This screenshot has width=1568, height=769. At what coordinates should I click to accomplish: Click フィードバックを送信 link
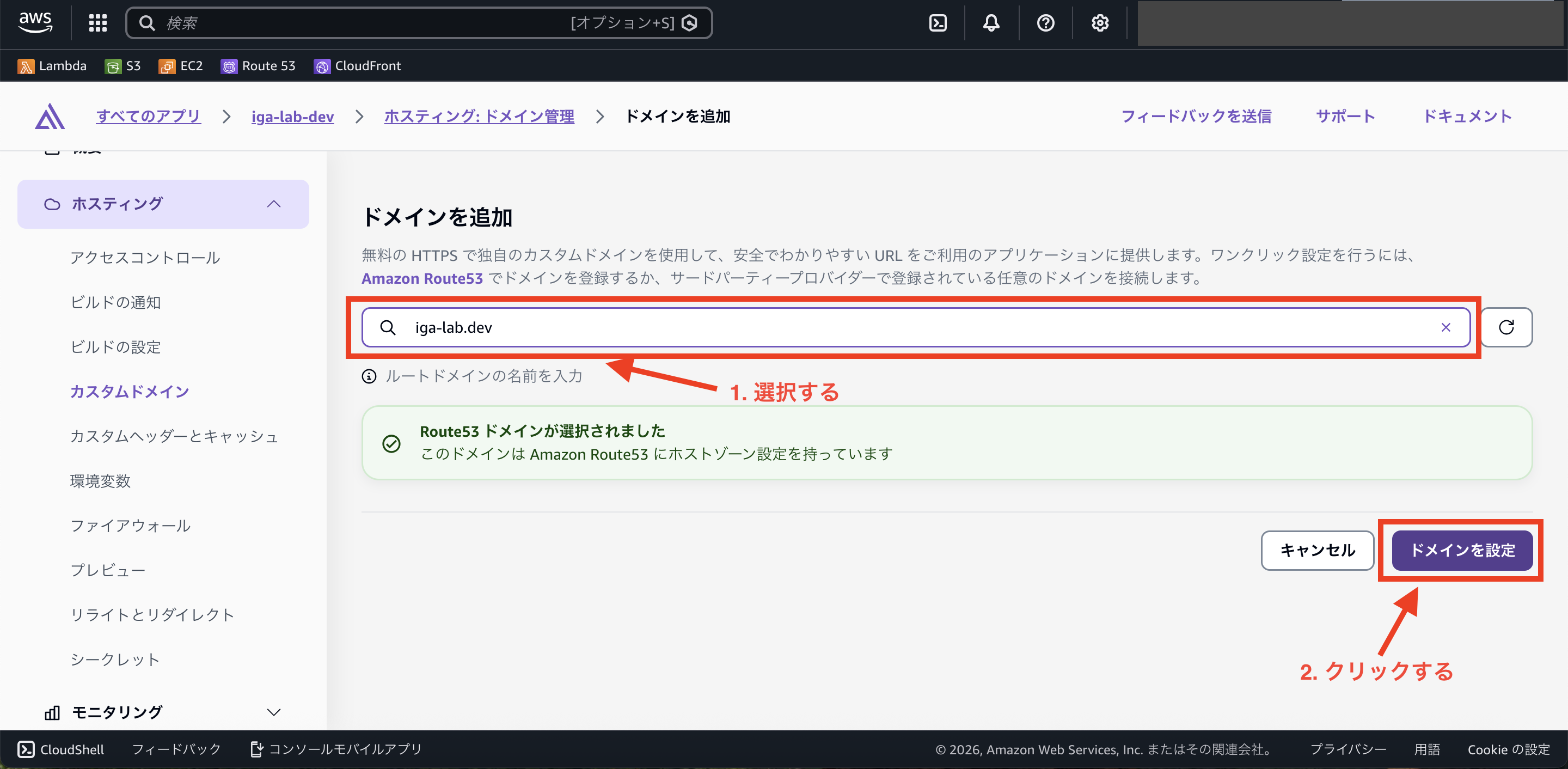point(1196,117)
